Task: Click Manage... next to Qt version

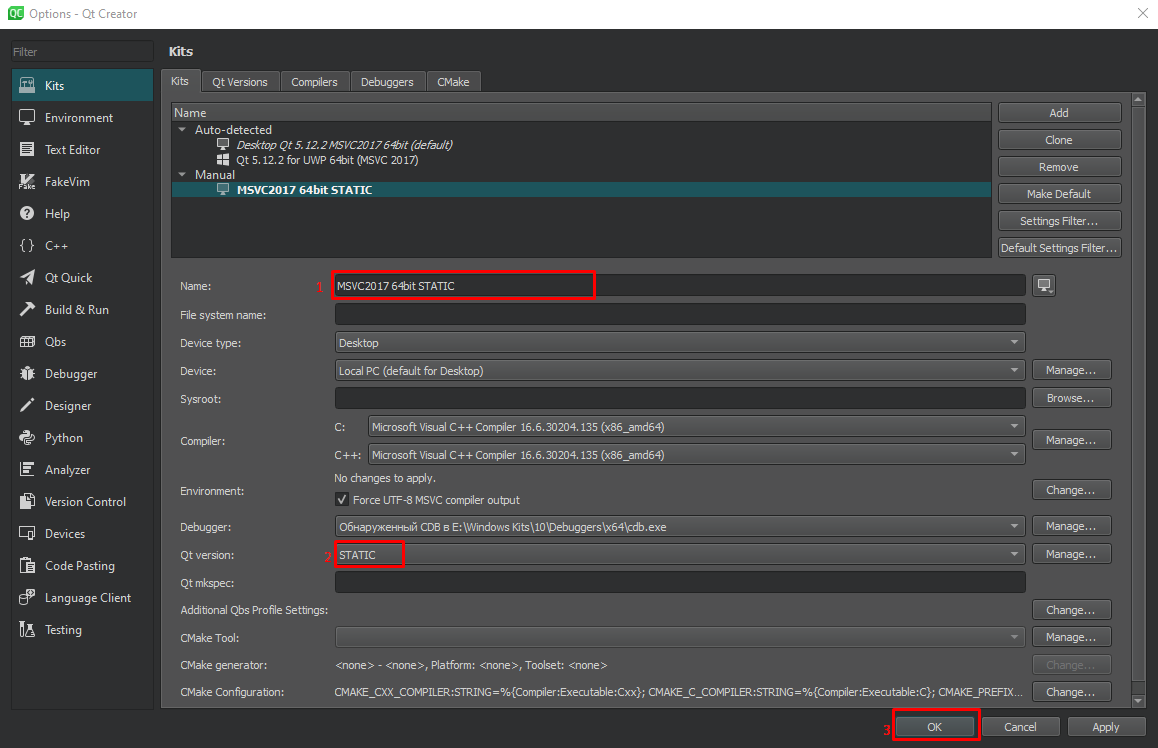Action: click(1071, 554)
